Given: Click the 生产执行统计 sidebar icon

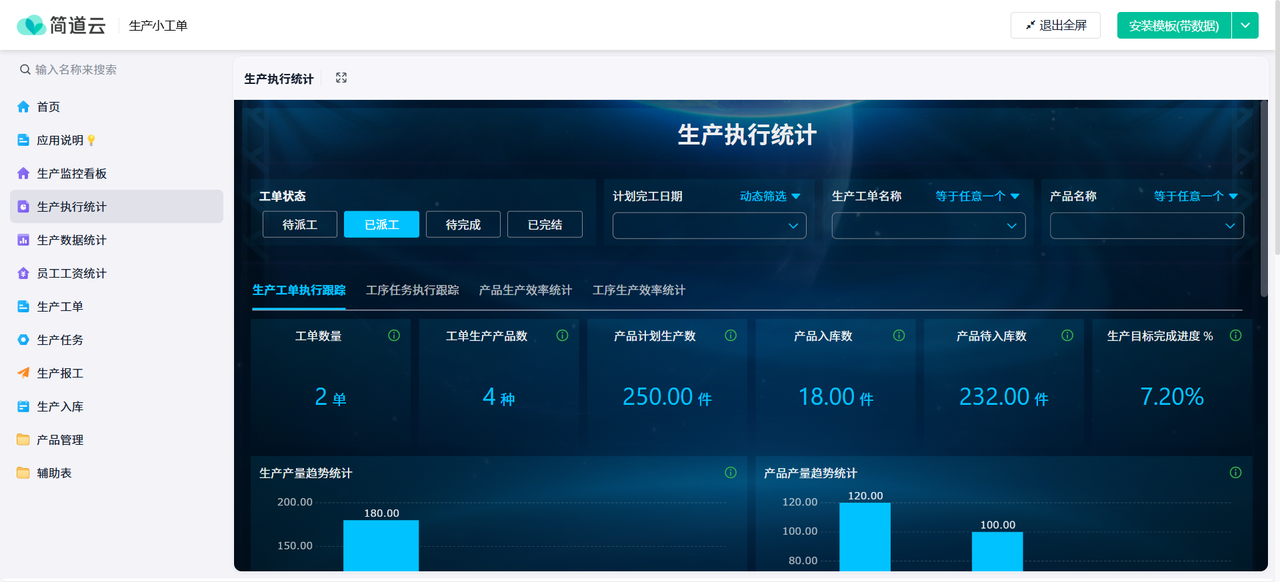Looking at the screenshot, I should (23, 207).
